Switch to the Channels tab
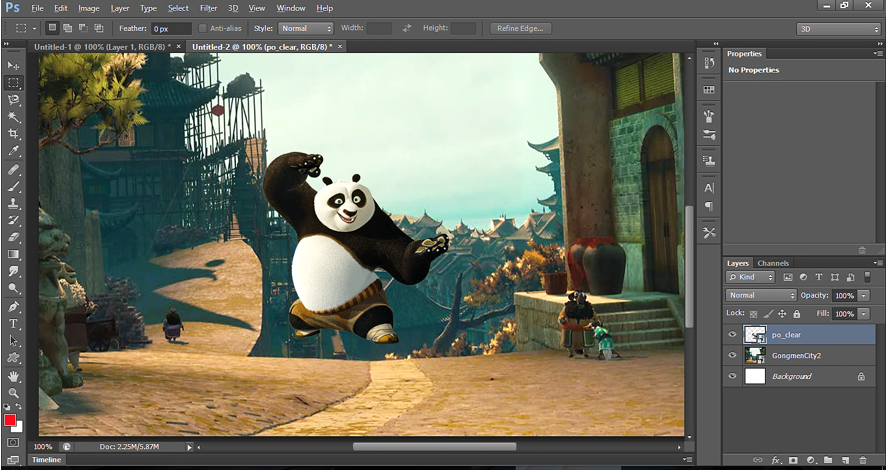Image resolution: width=887 pixels, height=470 pixels. pyautogui.click(x=773, y=263)
